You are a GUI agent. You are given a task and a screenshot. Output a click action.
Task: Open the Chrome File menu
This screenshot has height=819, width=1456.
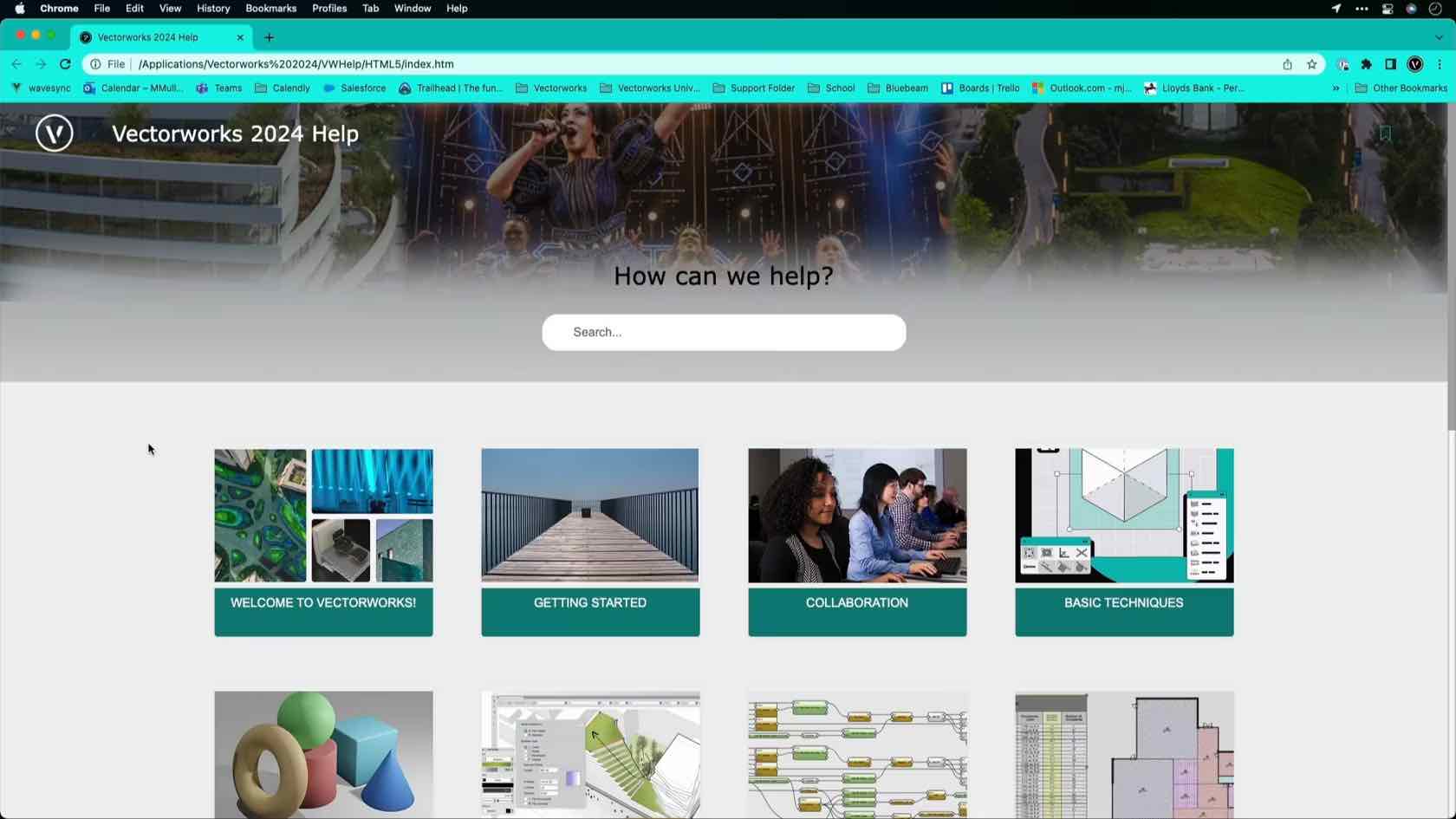click(x=101, y=9)
